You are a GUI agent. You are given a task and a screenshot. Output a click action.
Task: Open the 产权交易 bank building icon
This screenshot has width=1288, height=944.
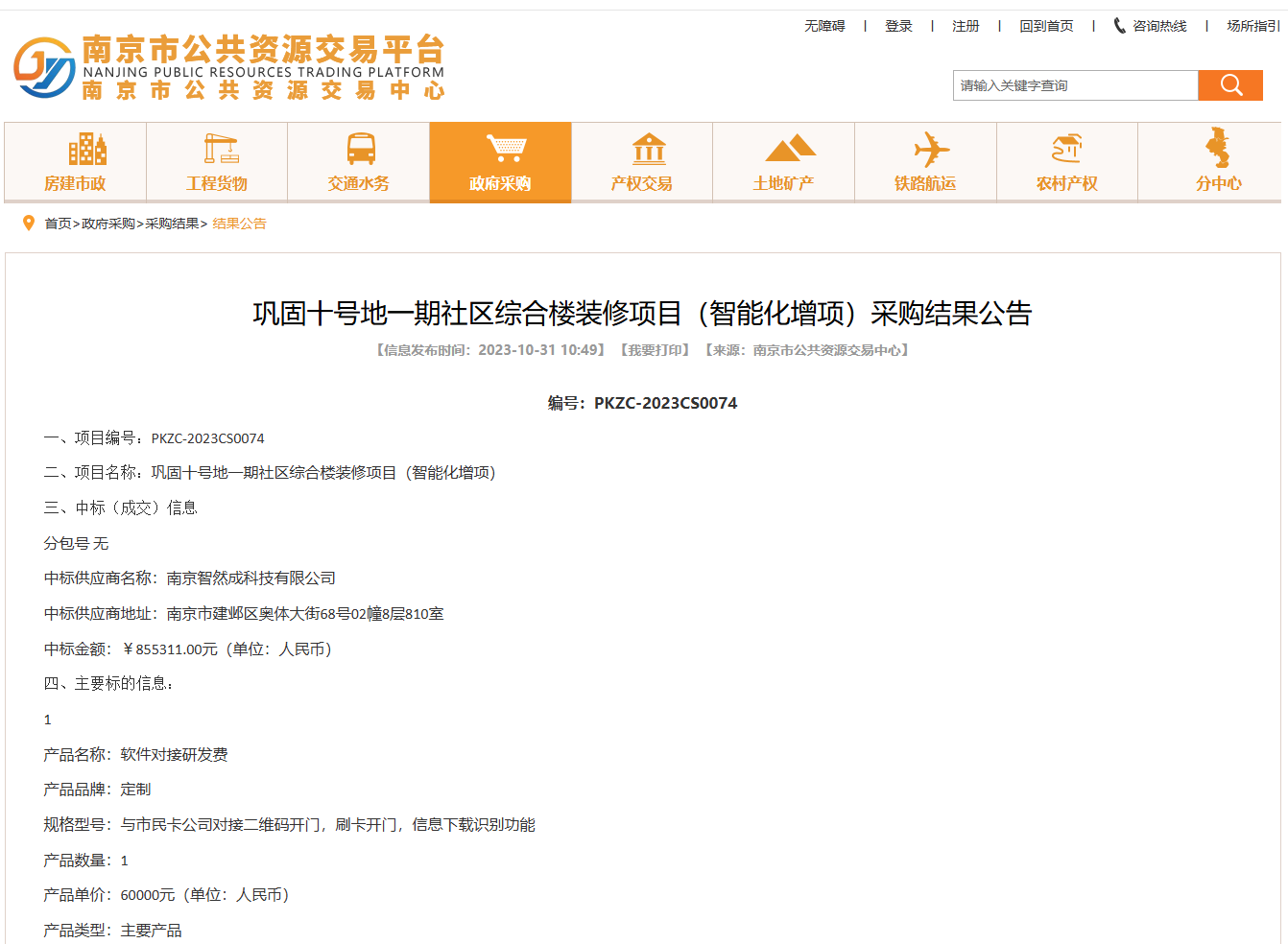(649, 150)
